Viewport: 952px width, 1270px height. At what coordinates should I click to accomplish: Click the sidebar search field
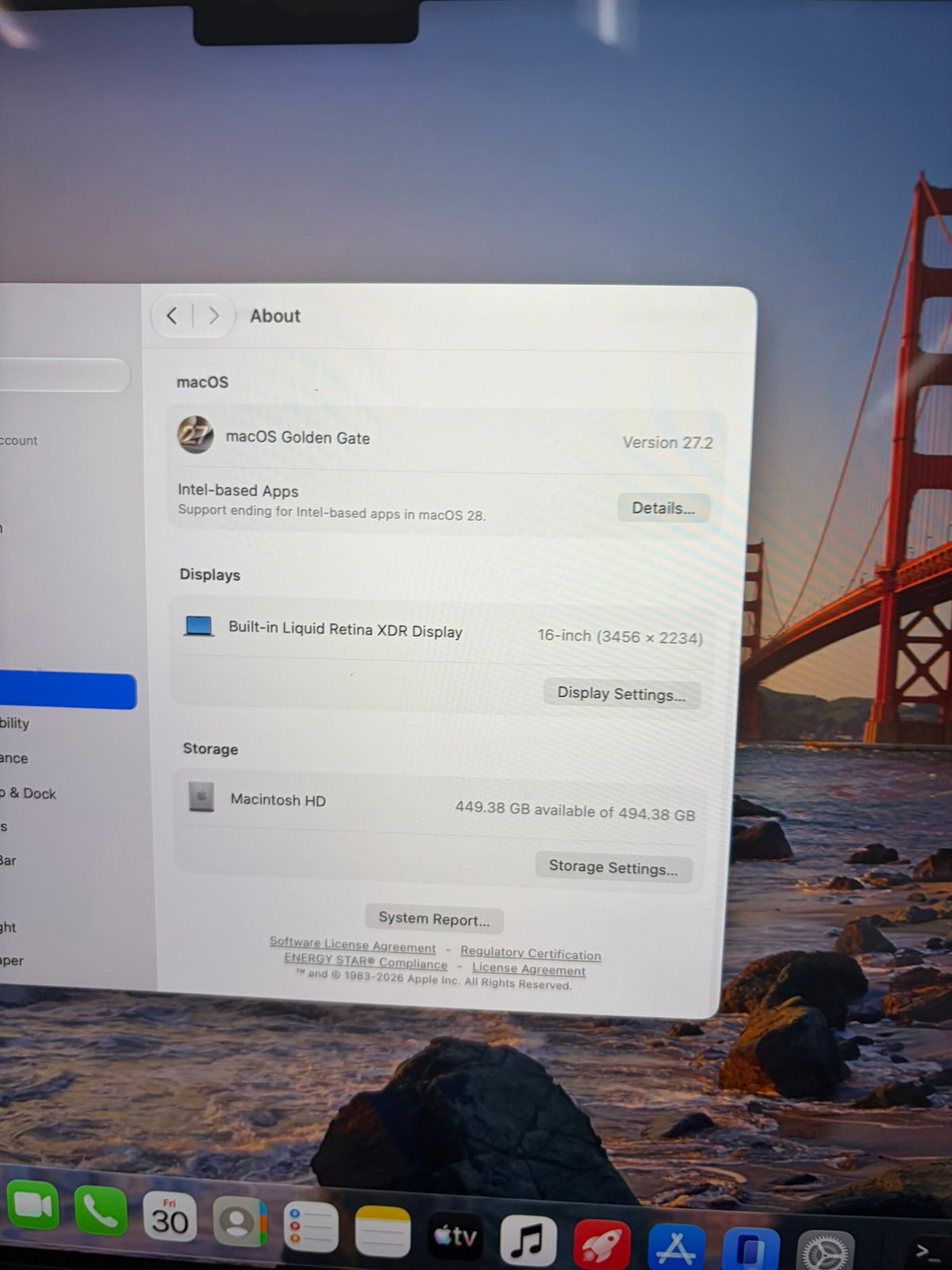point(63,375)
